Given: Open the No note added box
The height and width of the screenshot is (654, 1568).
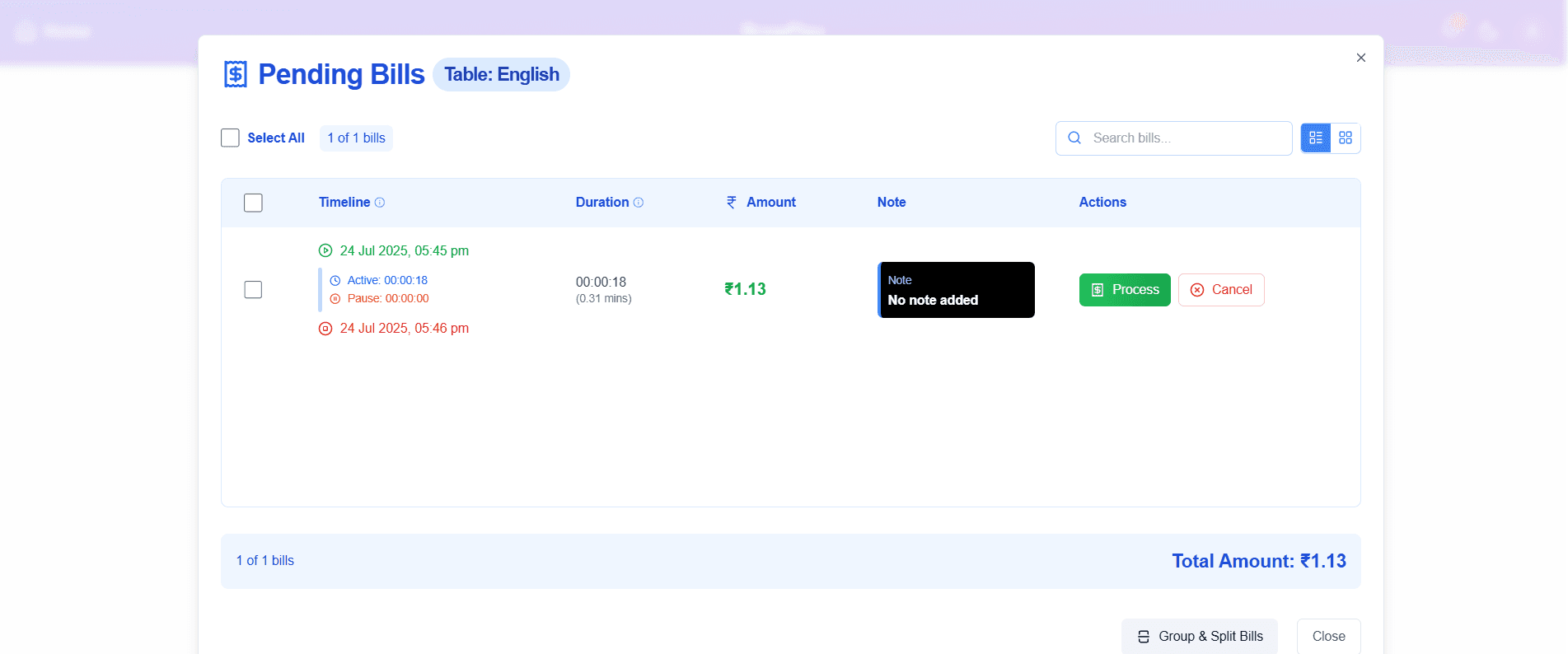Looking at the screenshot, I should [x=957, y=290].
